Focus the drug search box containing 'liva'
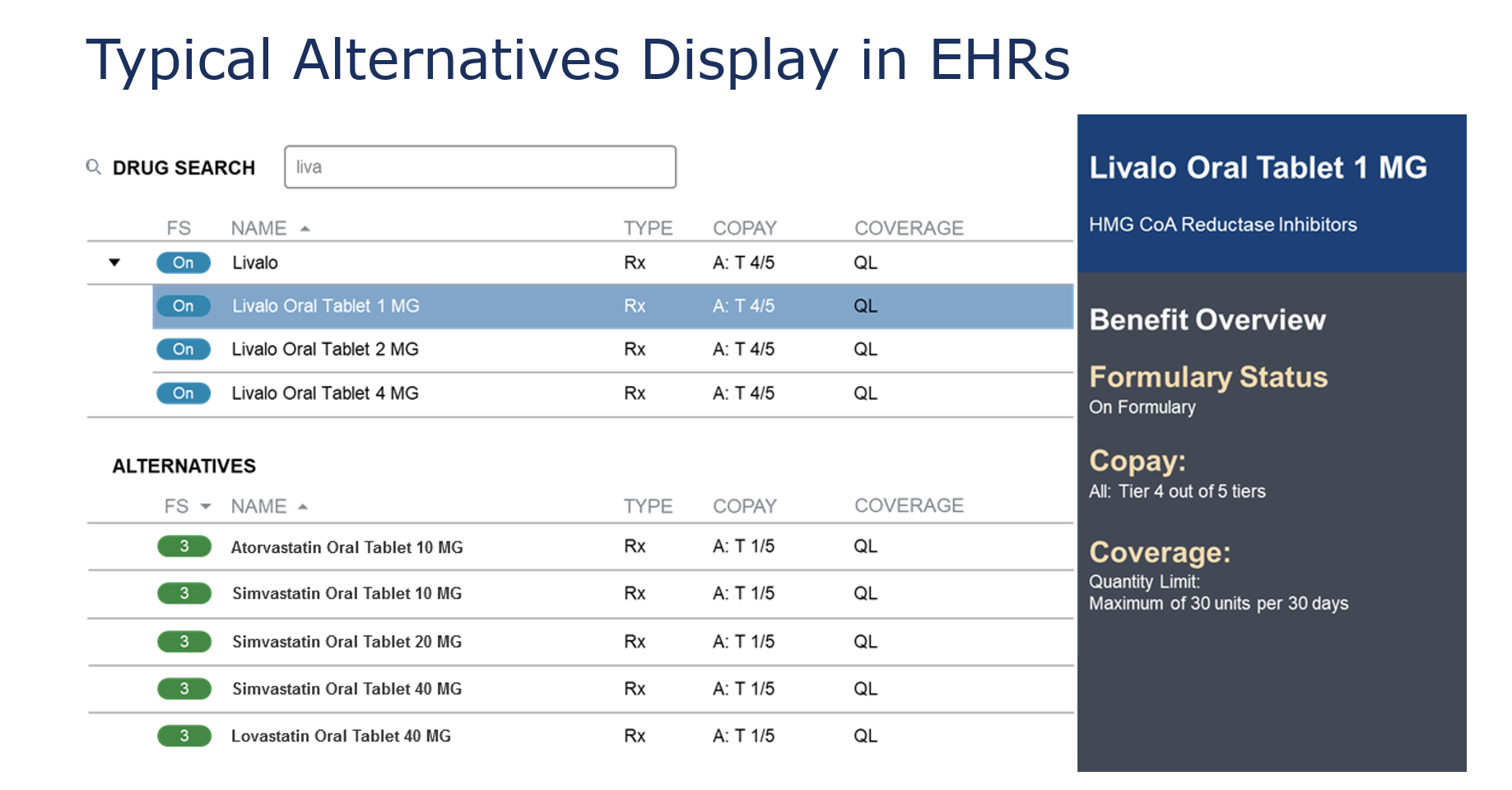 pyautogui.click(x=480, y=167)
